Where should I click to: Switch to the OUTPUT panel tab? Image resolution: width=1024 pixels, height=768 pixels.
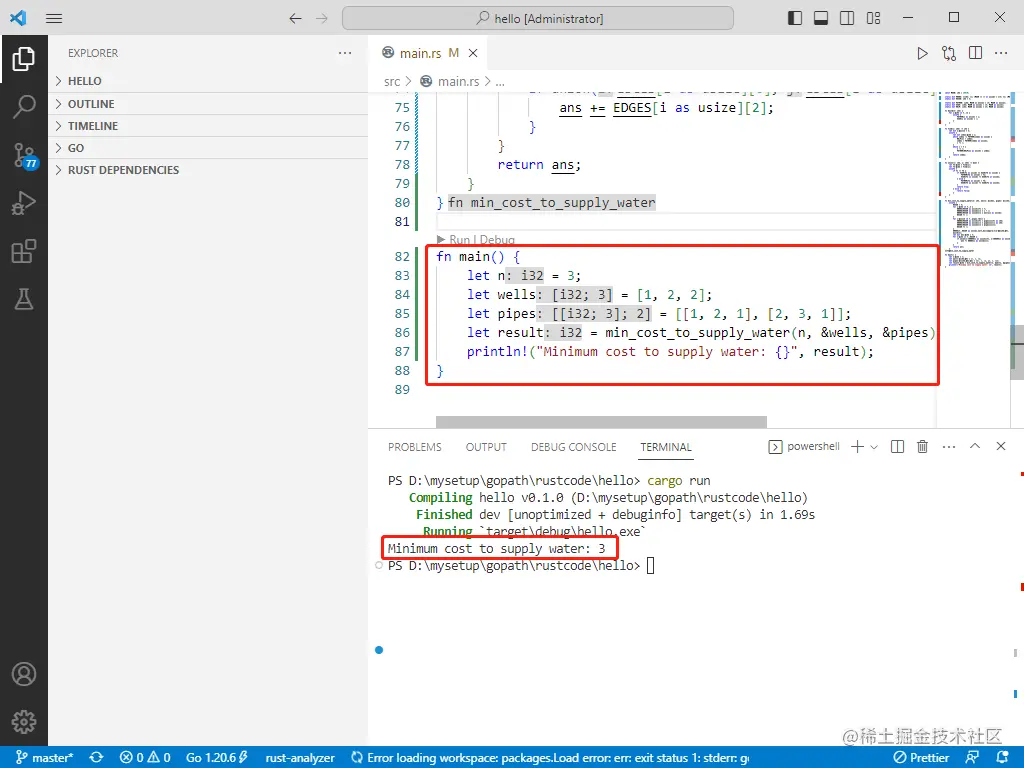click(x=486, y=447)
